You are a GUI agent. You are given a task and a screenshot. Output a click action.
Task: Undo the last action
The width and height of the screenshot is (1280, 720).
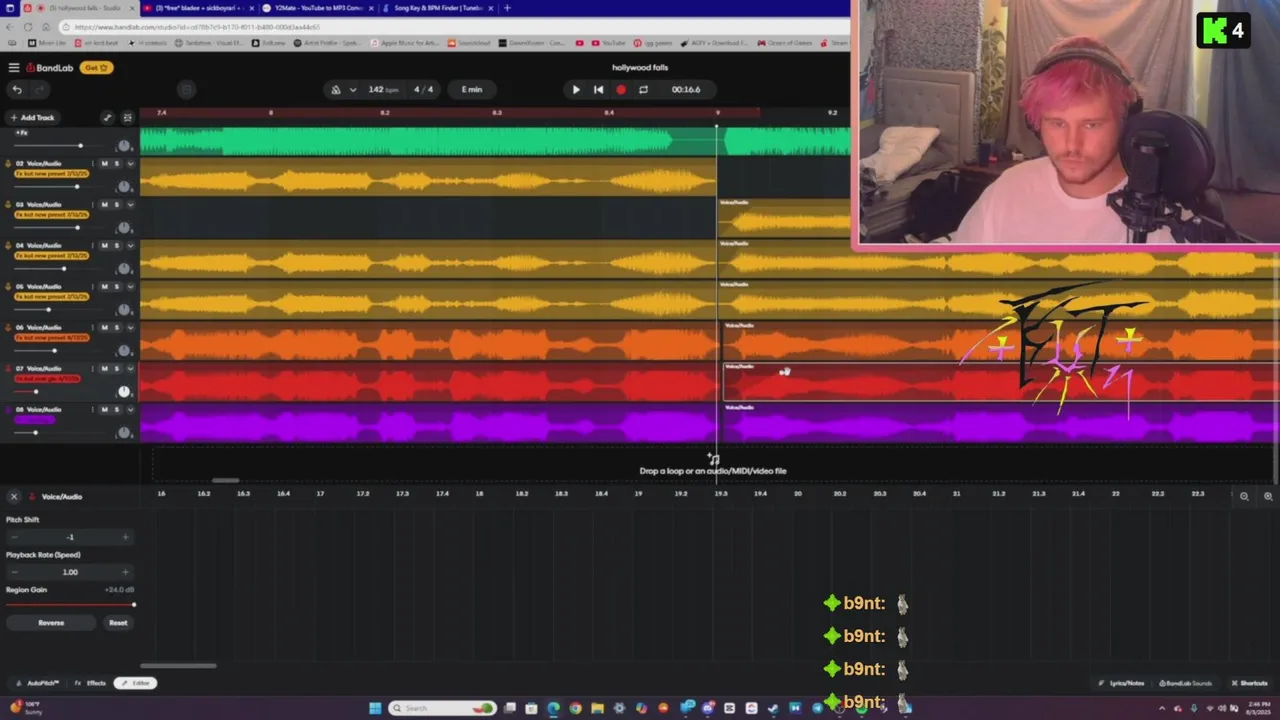click(17, 89)
